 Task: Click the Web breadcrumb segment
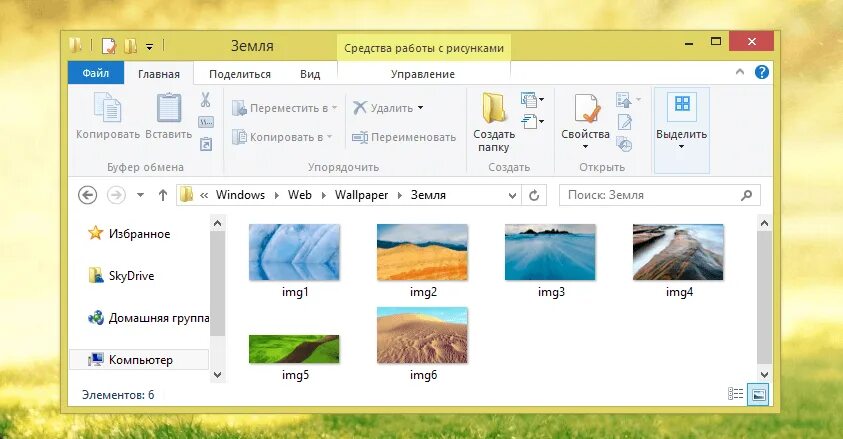299,195
